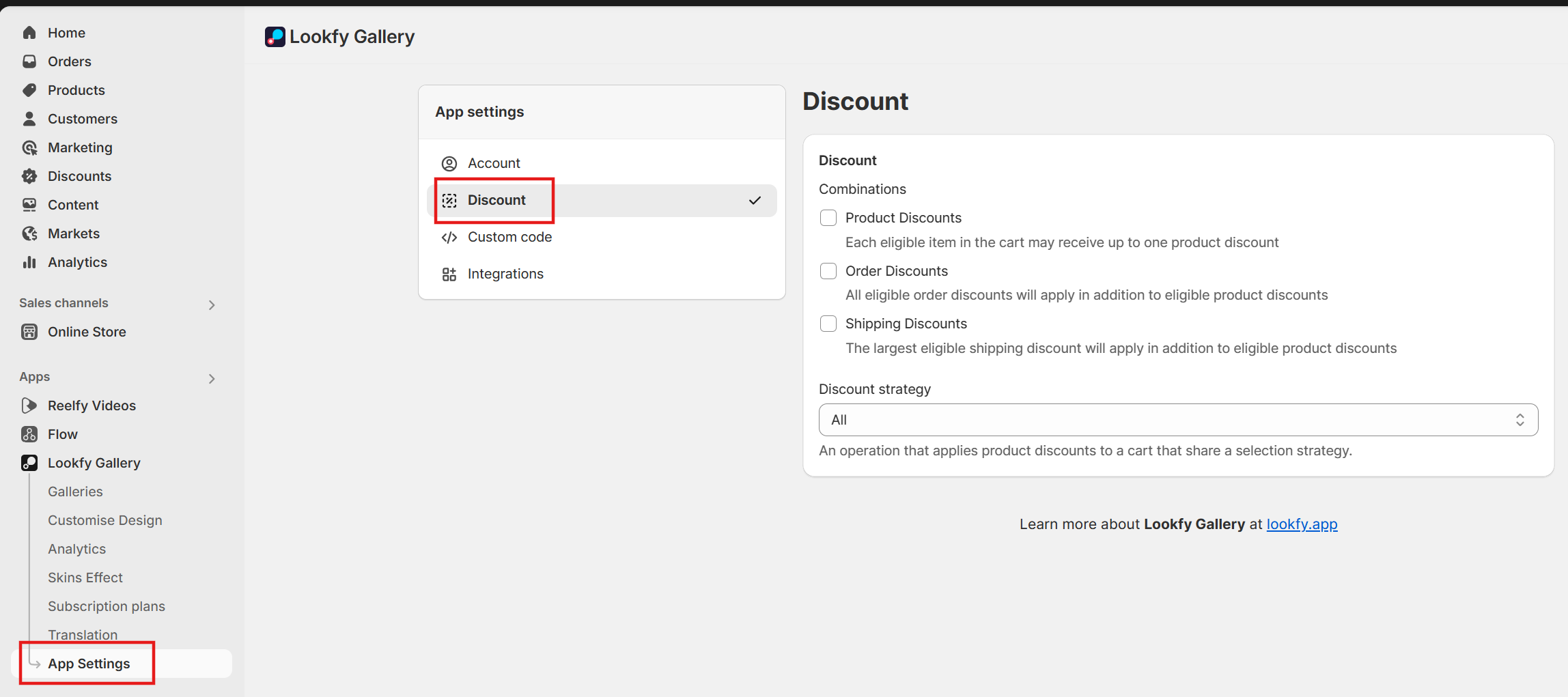Click the Lookfy Gallery logo in header

pyautogui.click(x=275, y=37)
